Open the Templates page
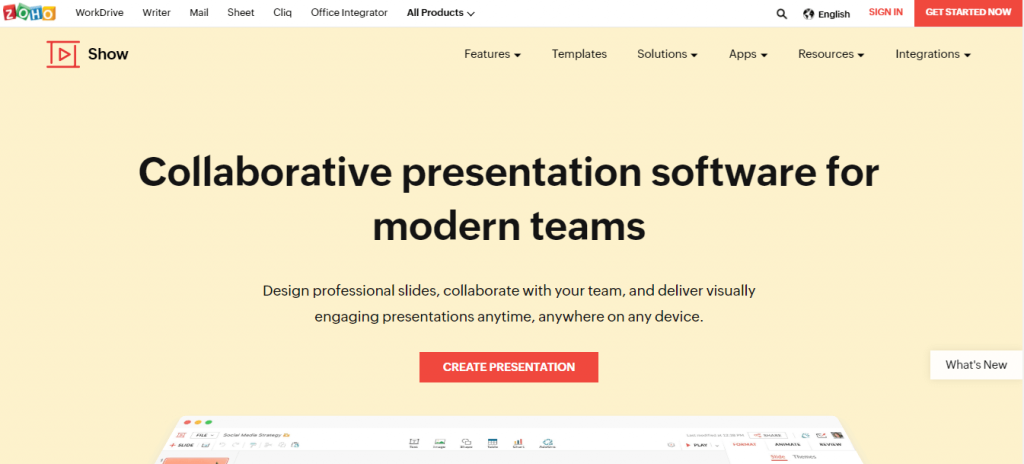 579,54
